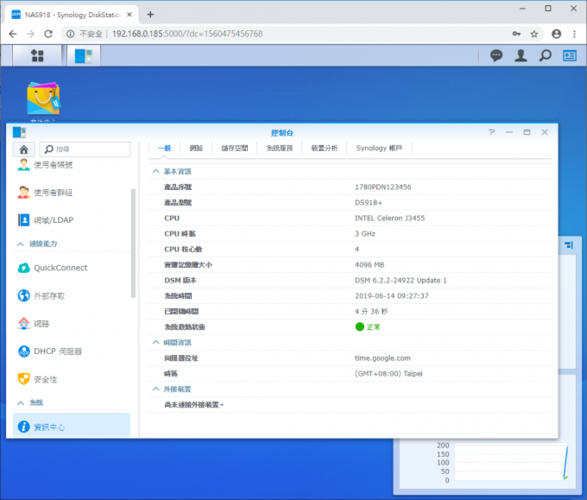Open the user accounts sidebar item
Screen dimensions: 587x500
click(x=71, y=165)
